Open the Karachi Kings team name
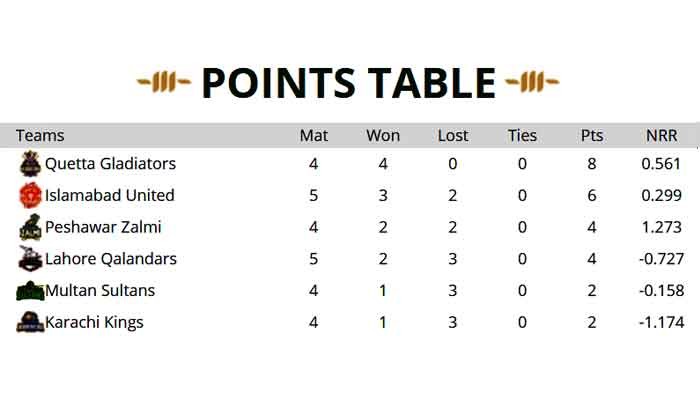The height and width of the screenshot is (400, 700). pos(94,323)
